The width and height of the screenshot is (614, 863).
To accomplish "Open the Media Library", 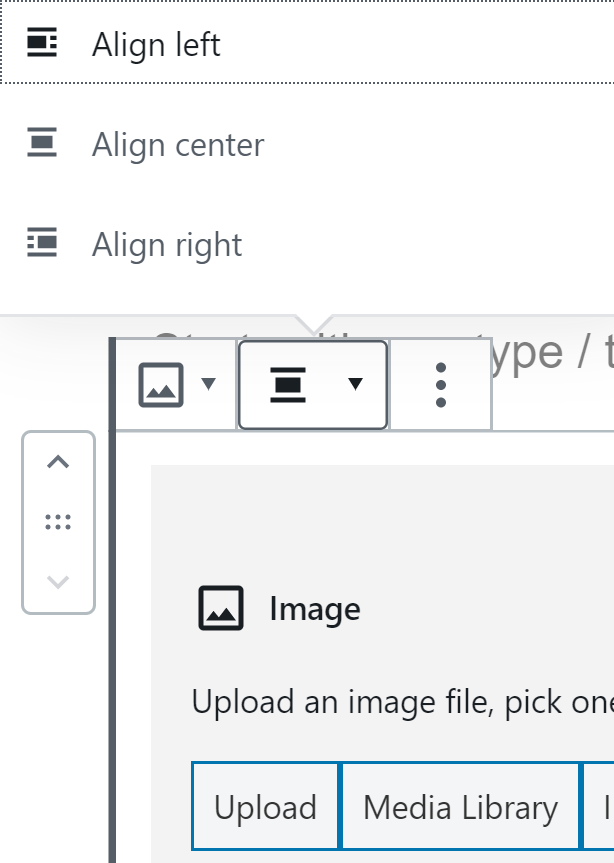I will 460,807.
